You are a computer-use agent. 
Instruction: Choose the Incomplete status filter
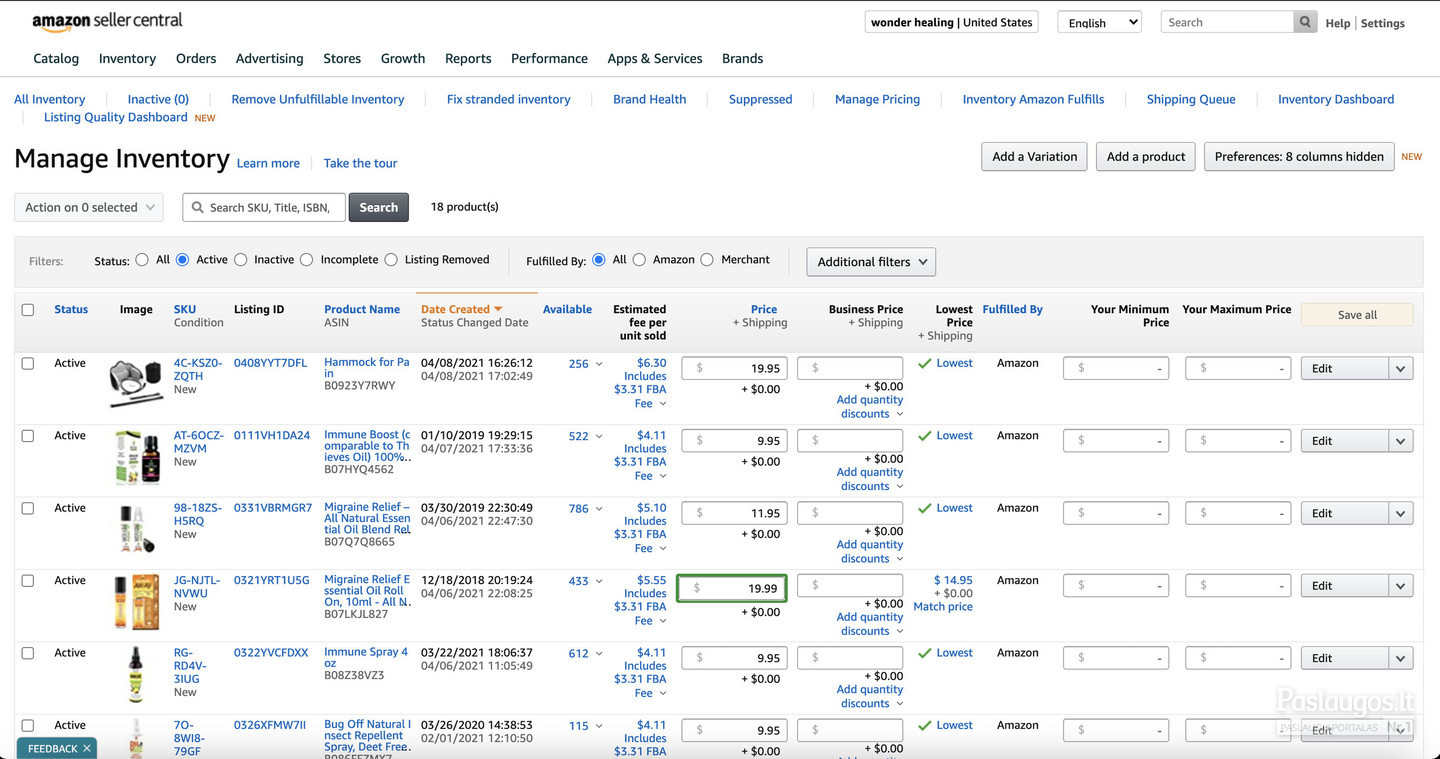(307, 260)
